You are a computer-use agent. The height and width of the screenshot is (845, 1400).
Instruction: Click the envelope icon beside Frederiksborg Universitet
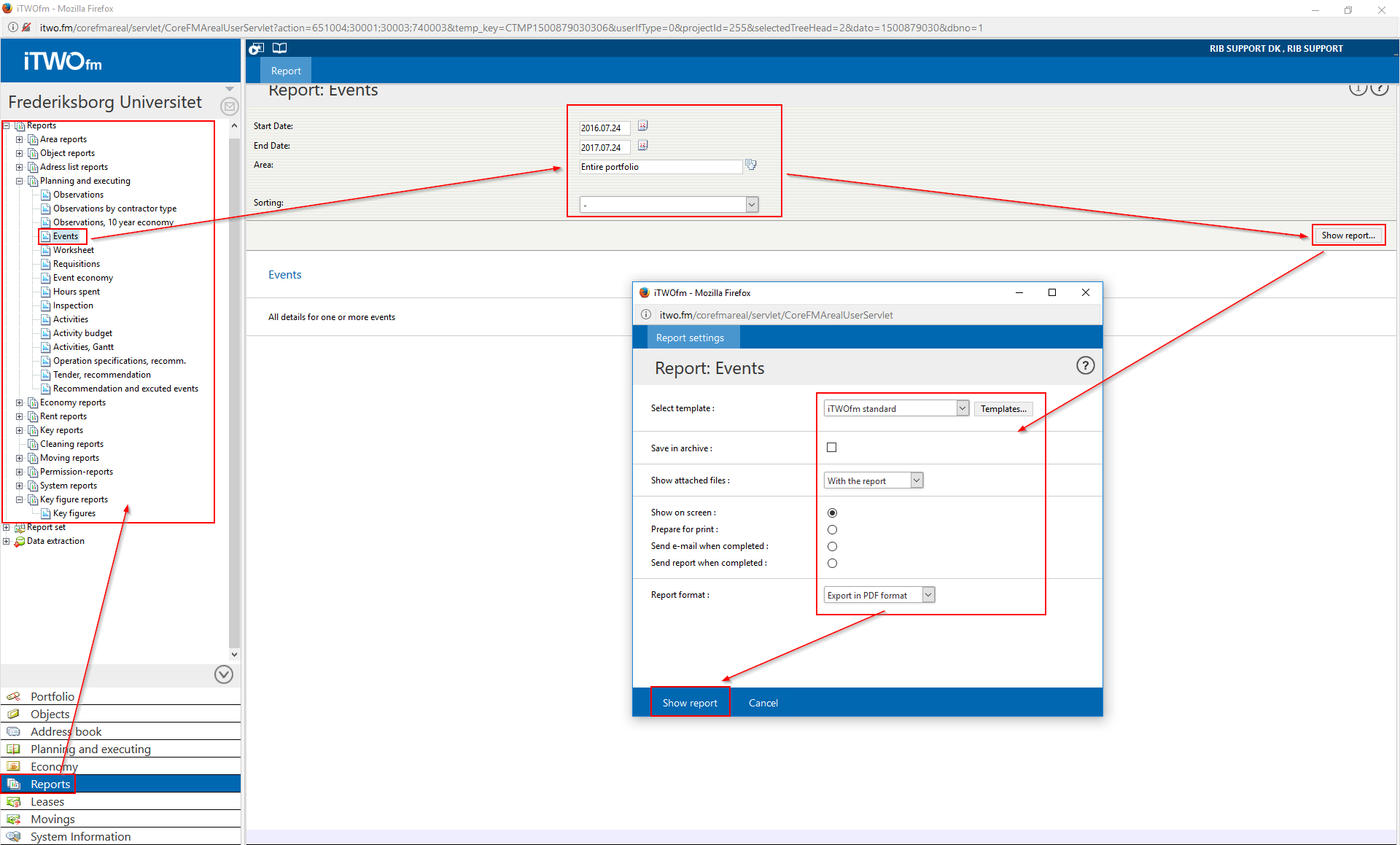(229, 106)
